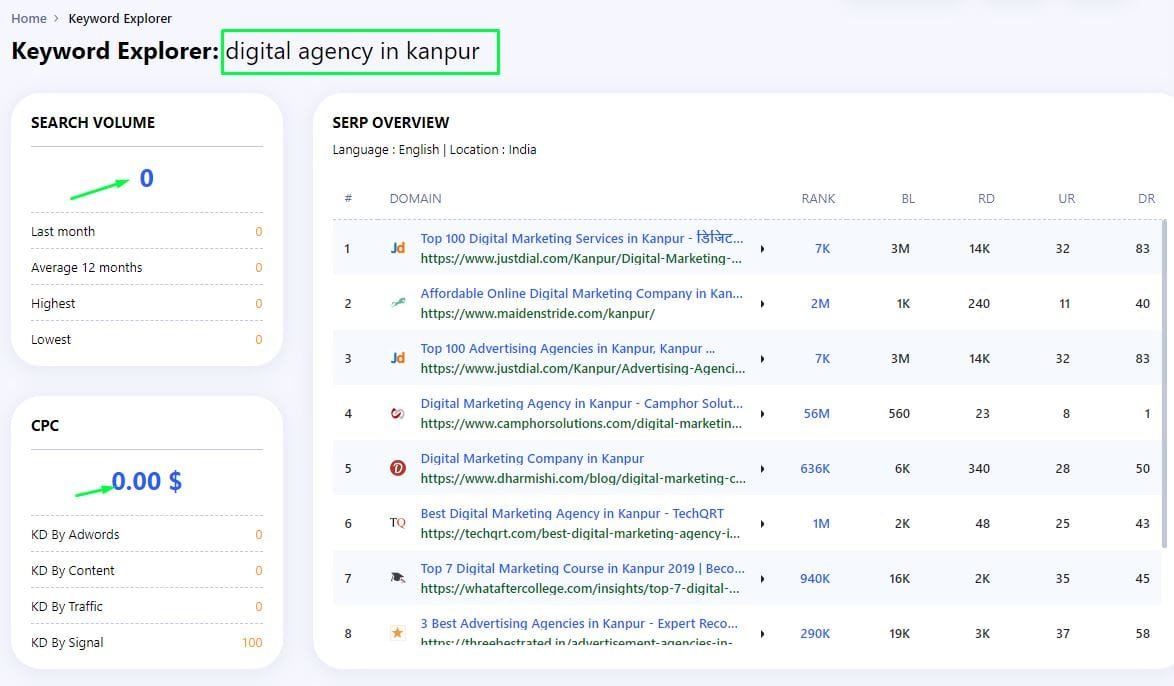
Task: Go to Home in the breadcrumb
Action: point(29,18)
